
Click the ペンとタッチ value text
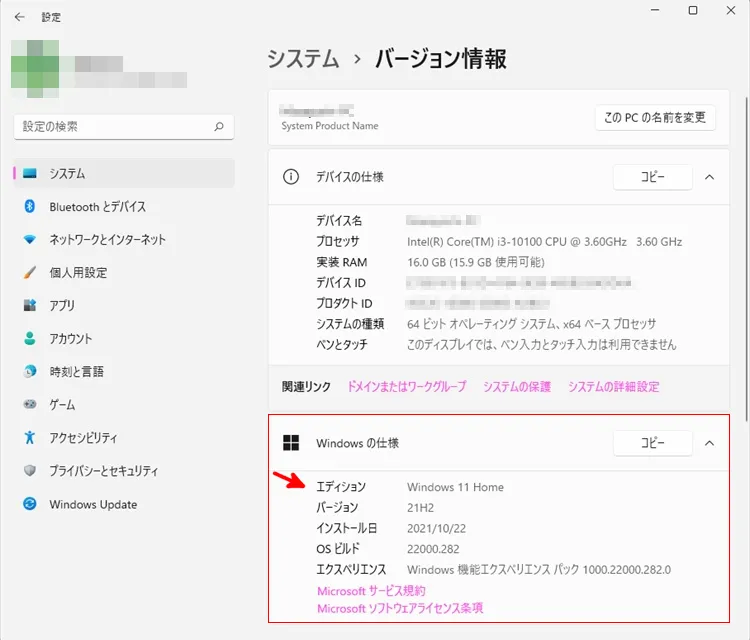click(x=541, y=344)
